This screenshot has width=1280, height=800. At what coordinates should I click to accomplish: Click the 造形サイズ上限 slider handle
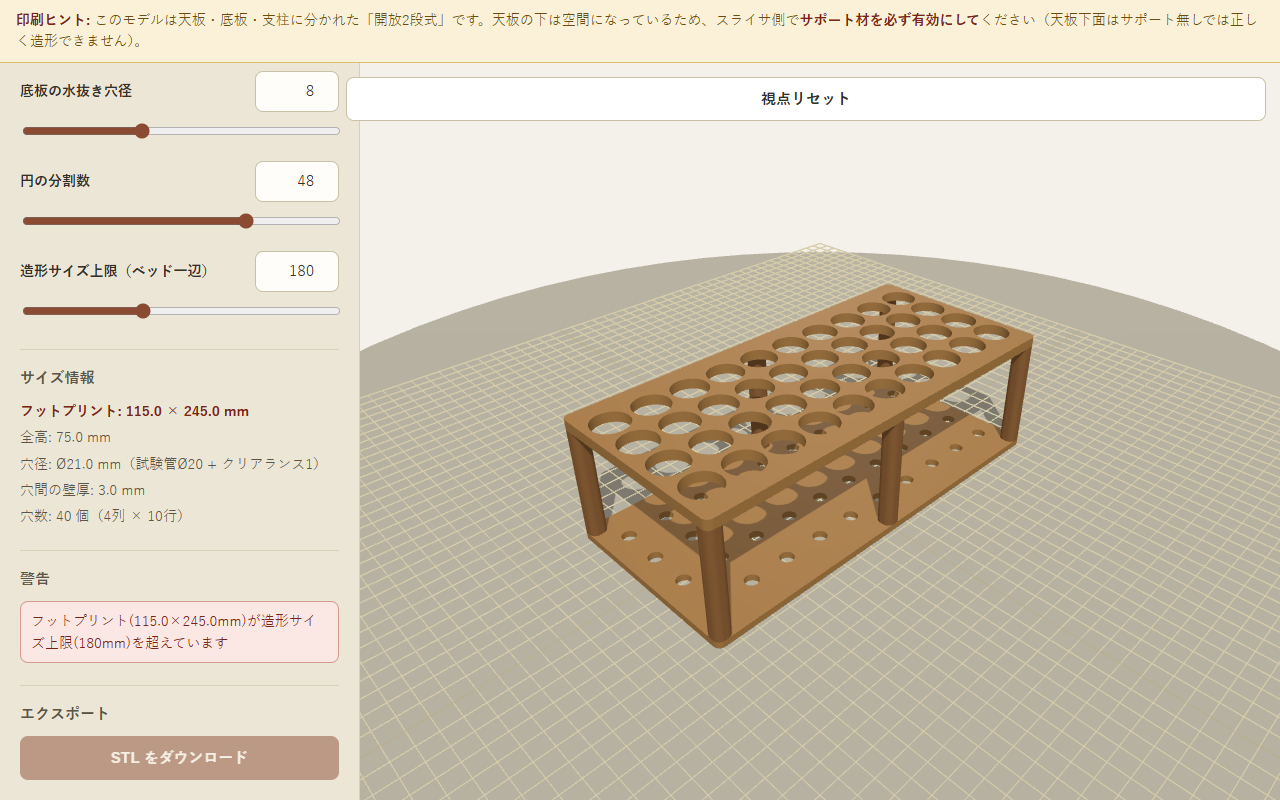(x=143, y=311)
